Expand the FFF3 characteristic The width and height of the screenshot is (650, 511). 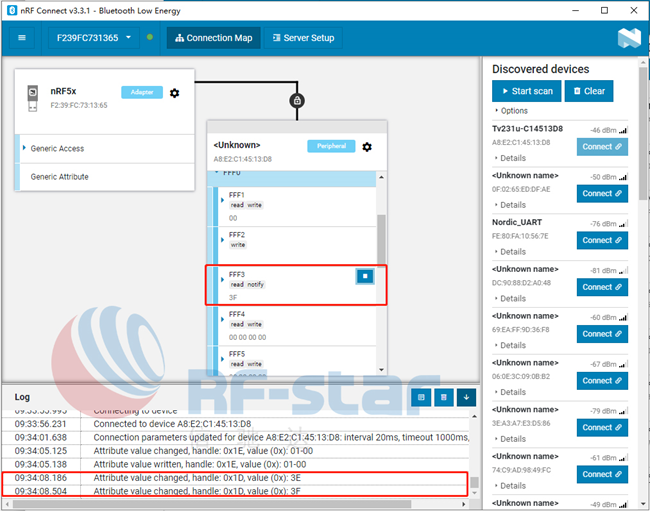222,280
